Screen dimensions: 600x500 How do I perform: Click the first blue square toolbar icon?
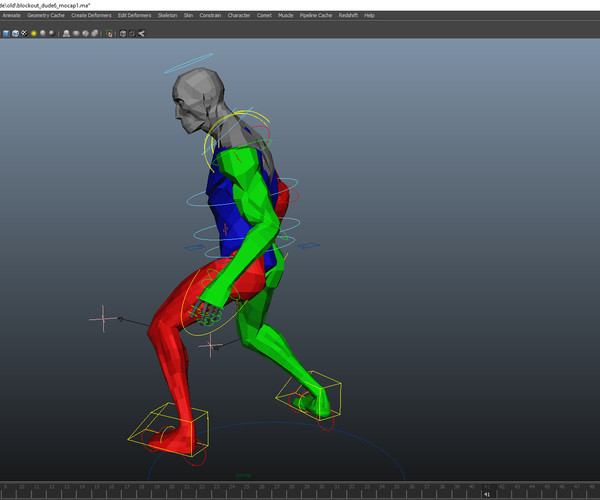(5, 33)
